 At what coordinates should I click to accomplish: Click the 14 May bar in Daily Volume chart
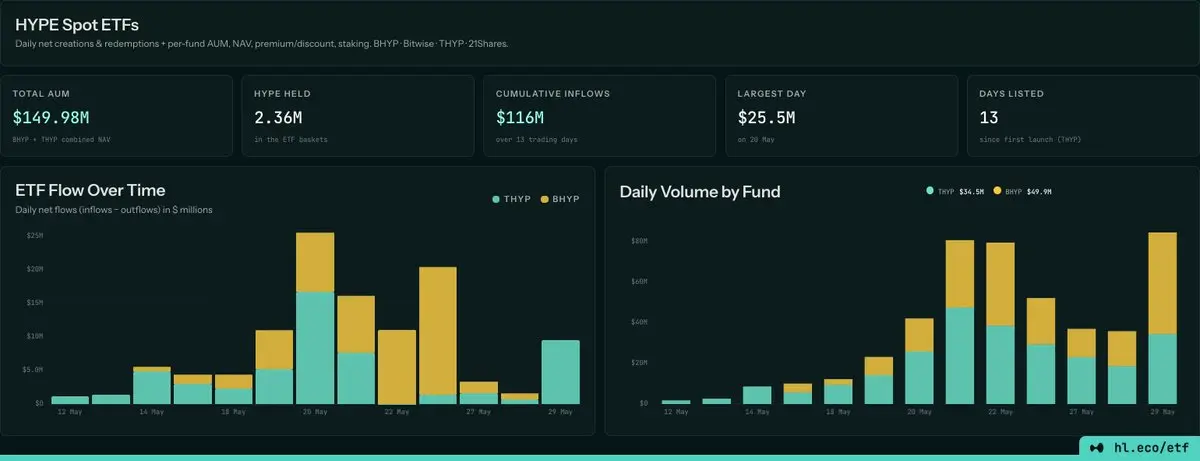point(757,395)
